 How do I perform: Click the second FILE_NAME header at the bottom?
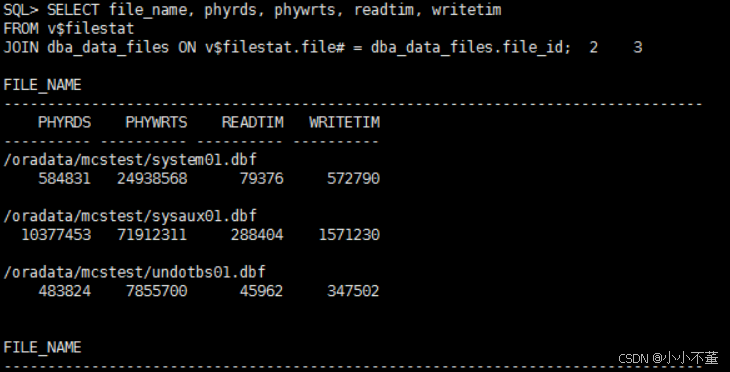point(42,347)
